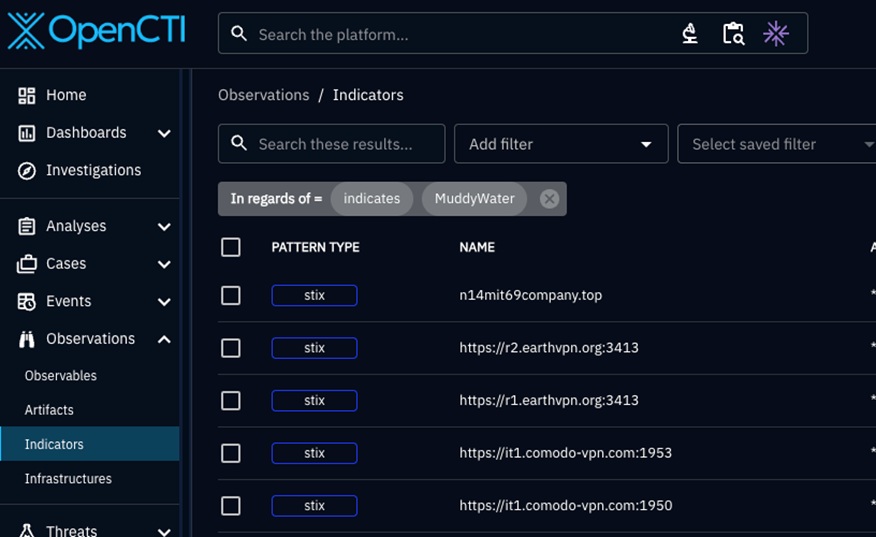
Task: Check the it1.comodo-vpn.com:1950 row checkbox
Action: (231, 505)
